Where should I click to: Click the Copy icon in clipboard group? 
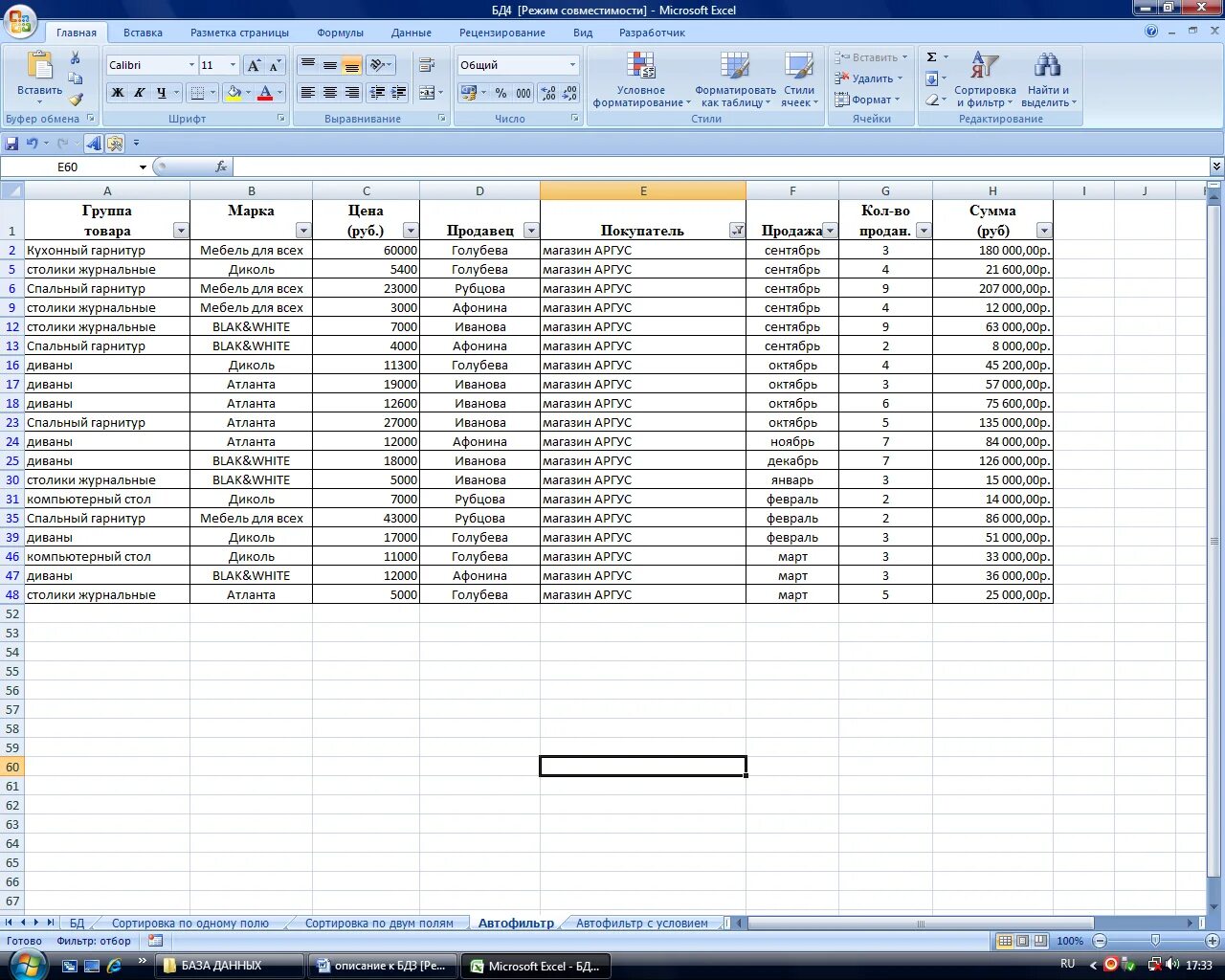[76, 78]
